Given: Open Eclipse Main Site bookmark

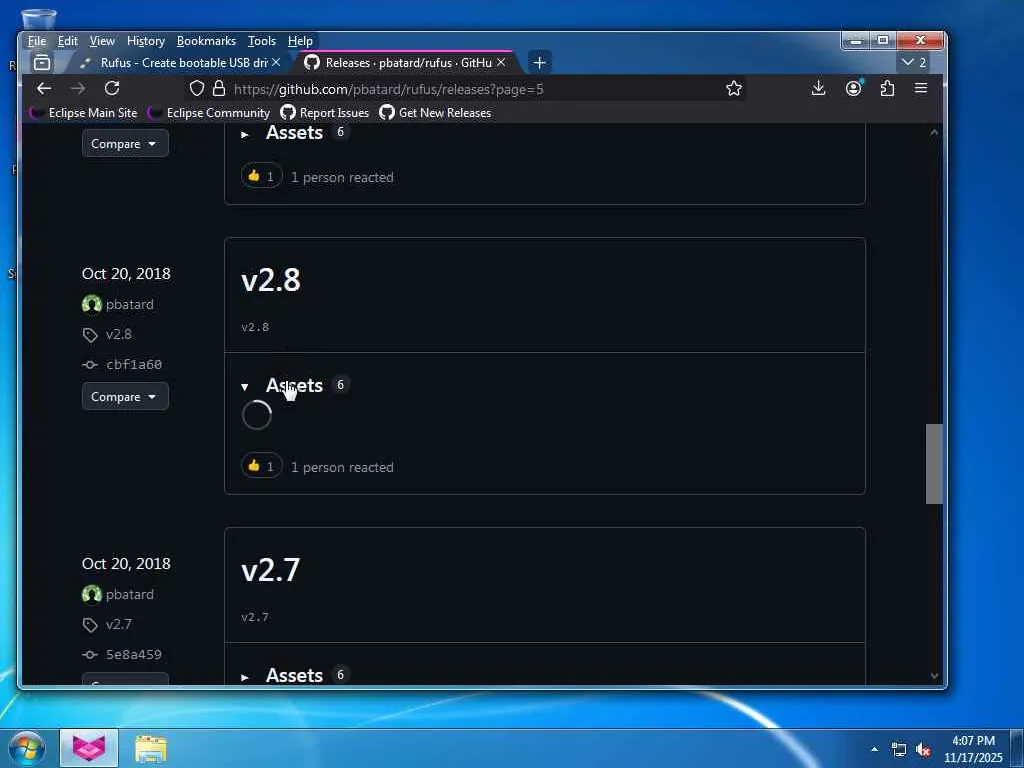Looking at the screenshot, I should pos(84,113).
